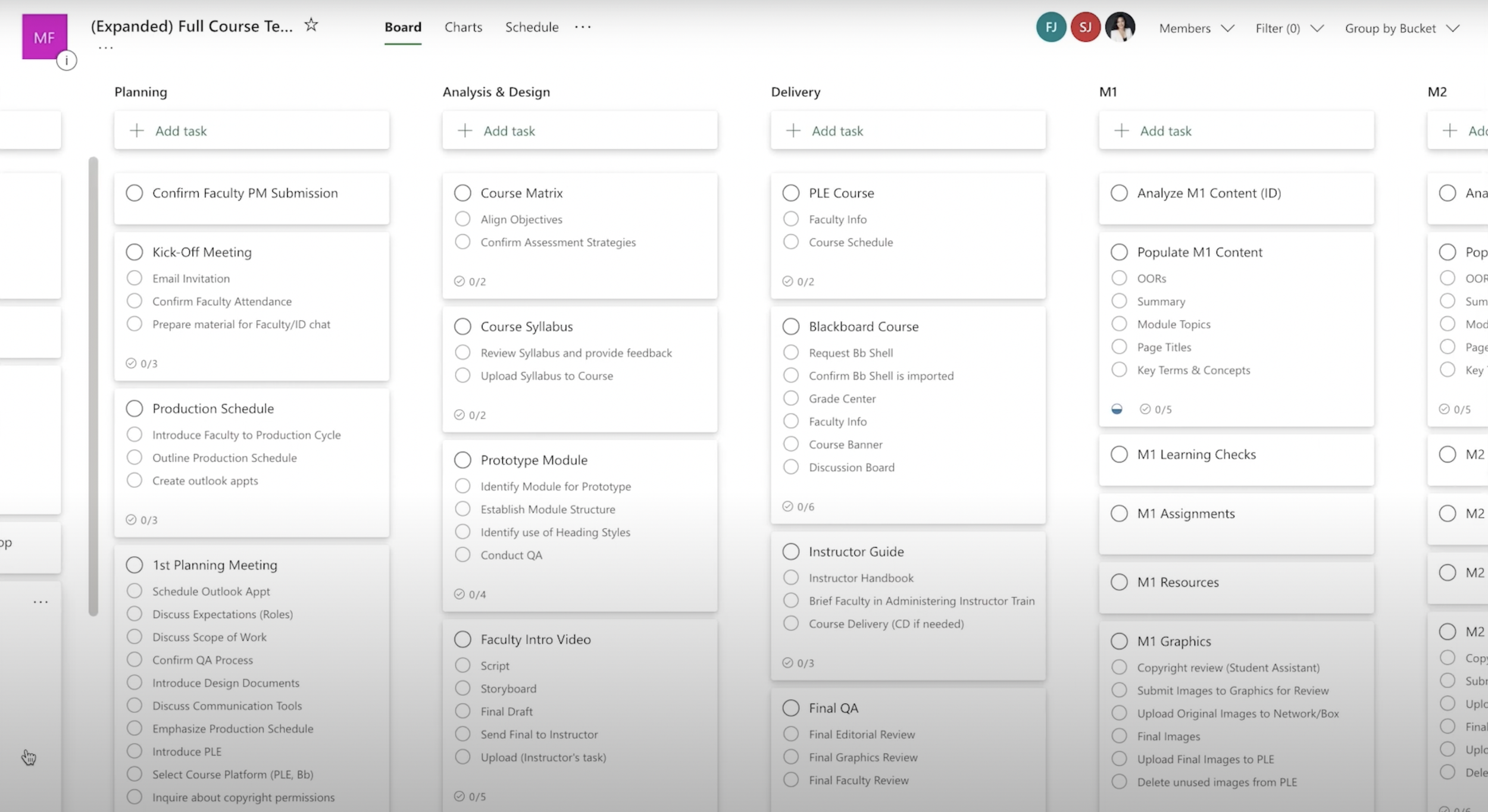Switch to the Charts tab
Image resolution: width=1488 pixels, height=812 pixels.
pos(463,27)
